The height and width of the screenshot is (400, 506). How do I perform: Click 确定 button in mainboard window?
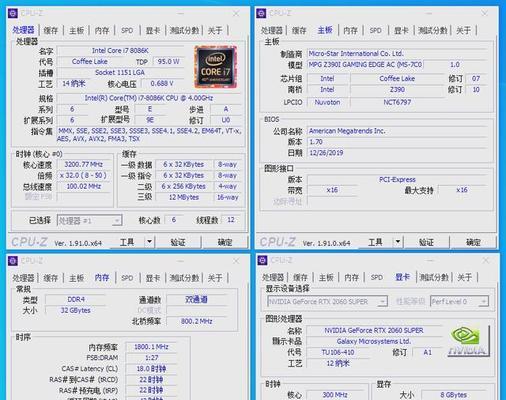point(473,242)
